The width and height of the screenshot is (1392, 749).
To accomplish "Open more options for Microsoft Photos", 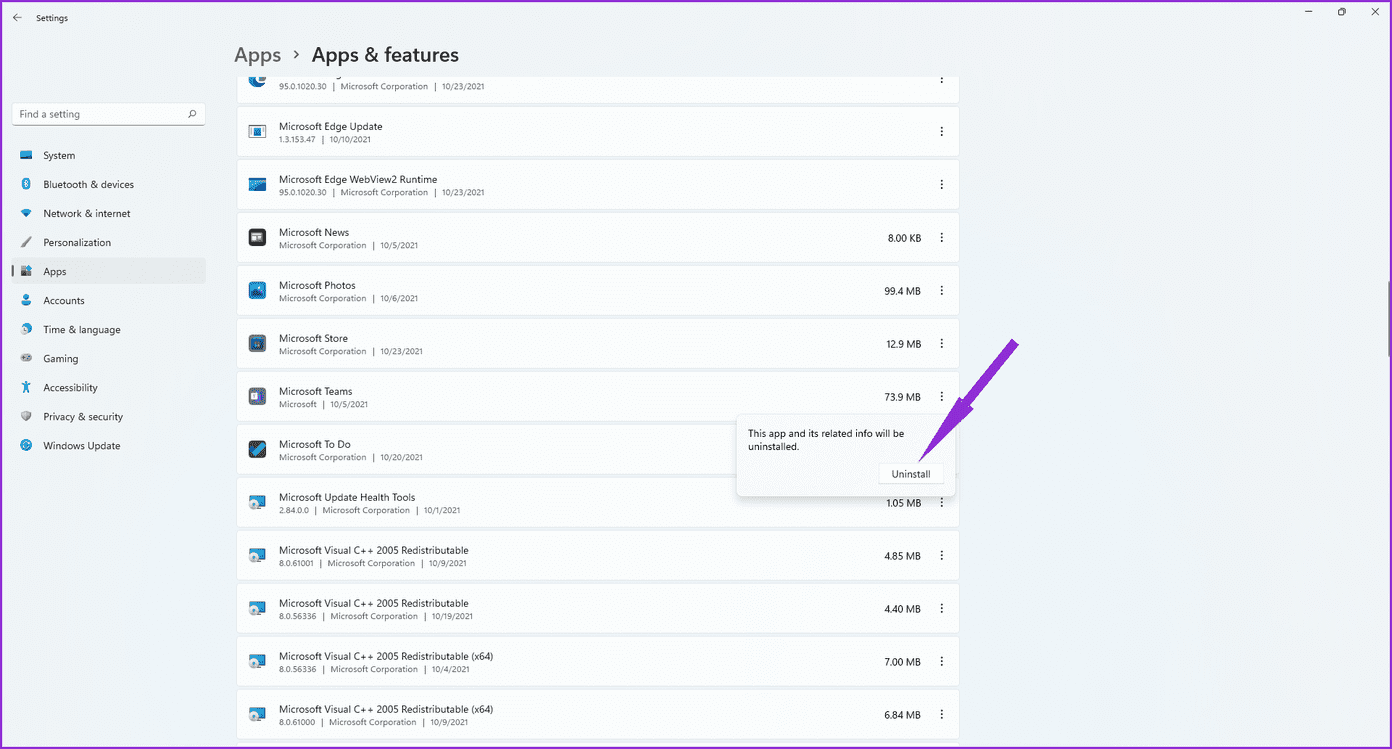I will click(x=941, y=291).
